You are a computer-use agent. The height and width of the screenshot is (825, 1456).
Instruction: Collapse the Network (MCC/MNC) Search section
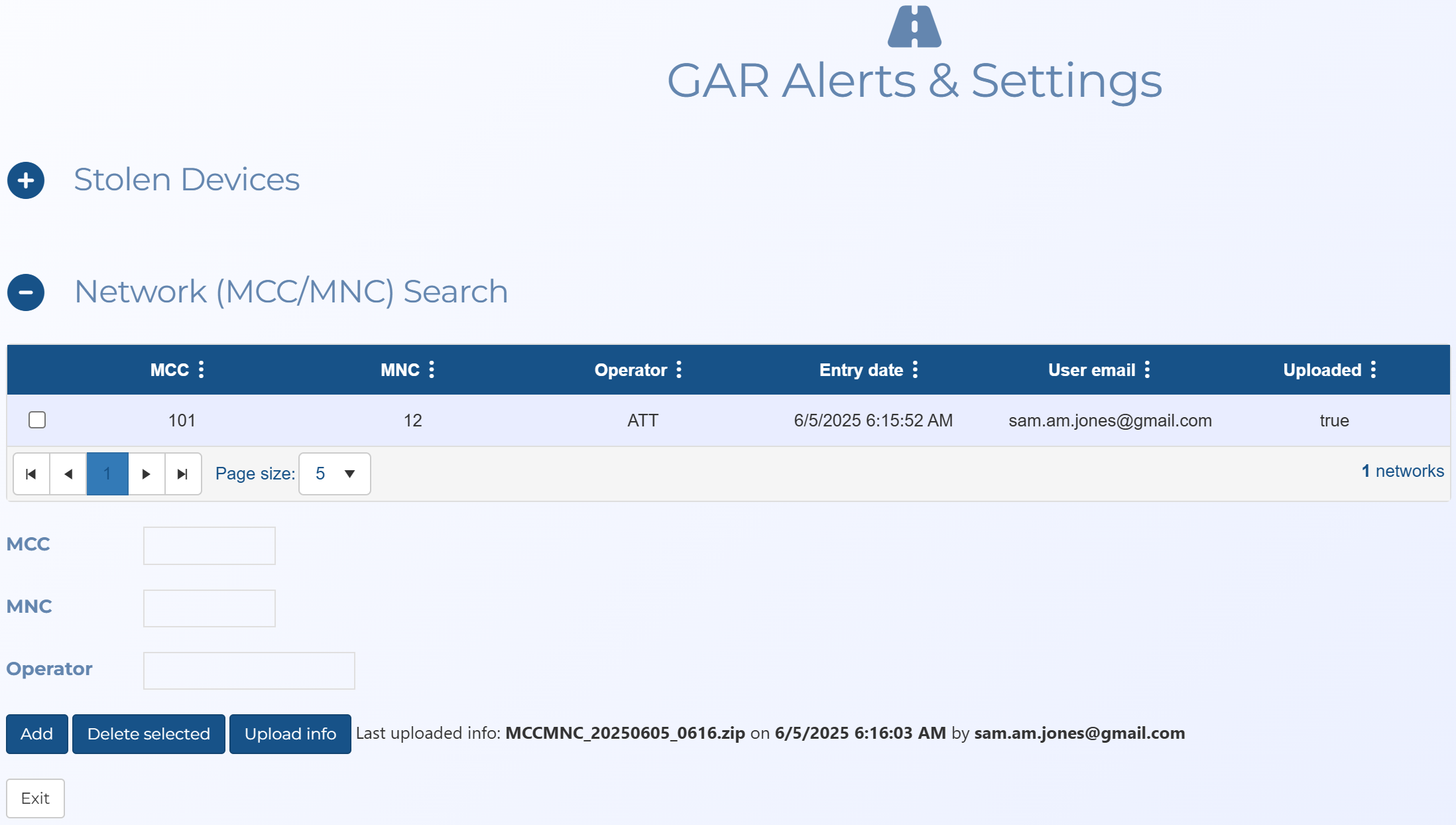coord(26,292)
